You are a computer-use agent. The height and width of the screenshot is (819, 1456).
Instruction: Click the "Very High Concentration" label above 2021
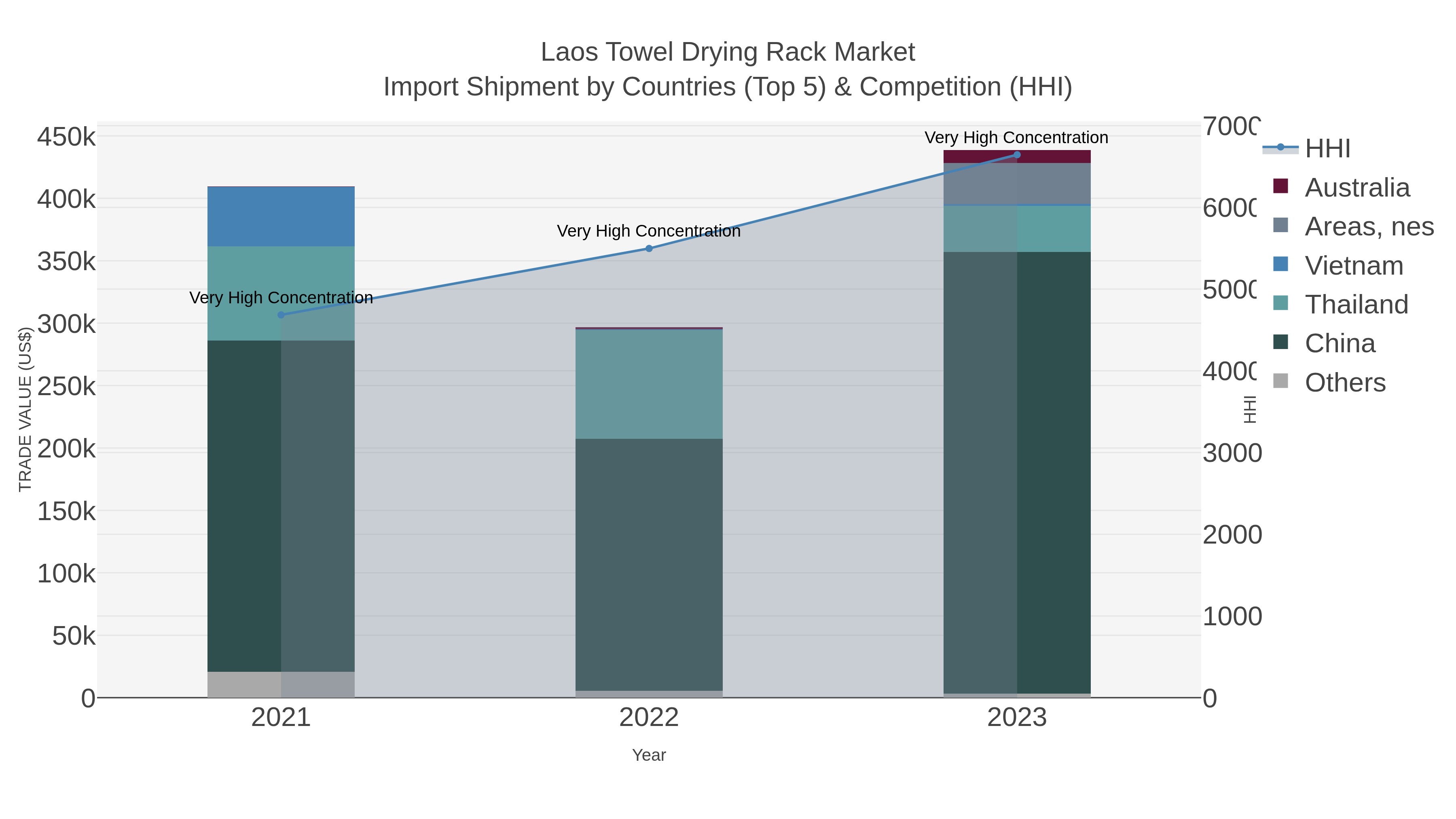281,298
